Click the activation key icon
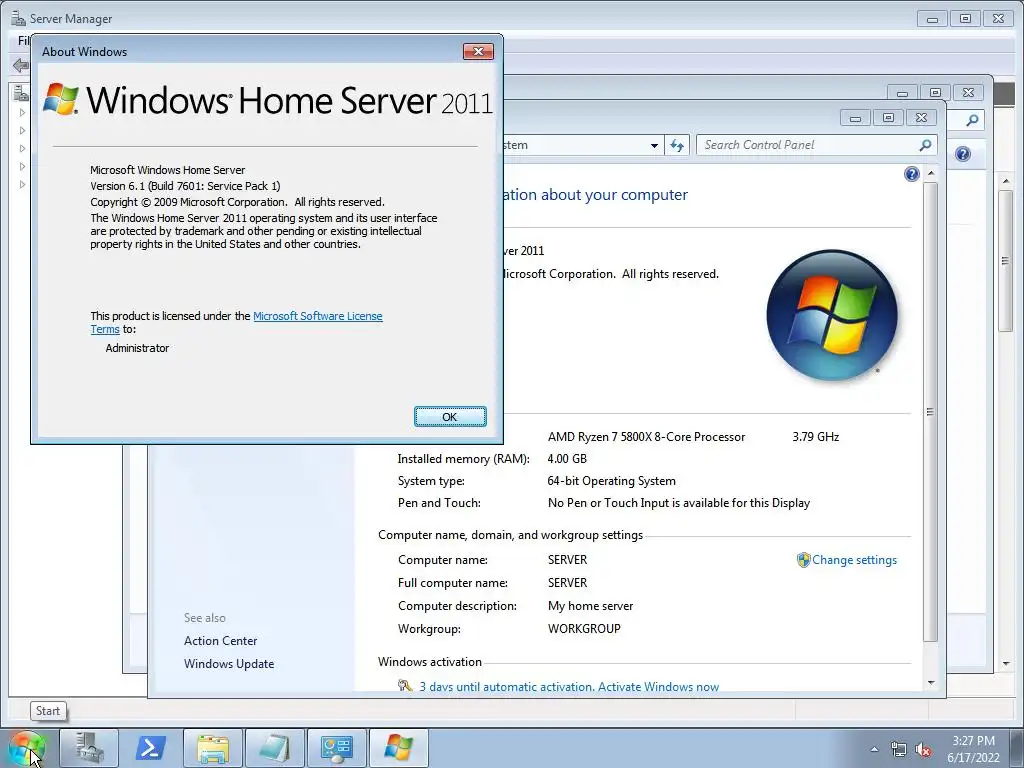 click(405, 686)
